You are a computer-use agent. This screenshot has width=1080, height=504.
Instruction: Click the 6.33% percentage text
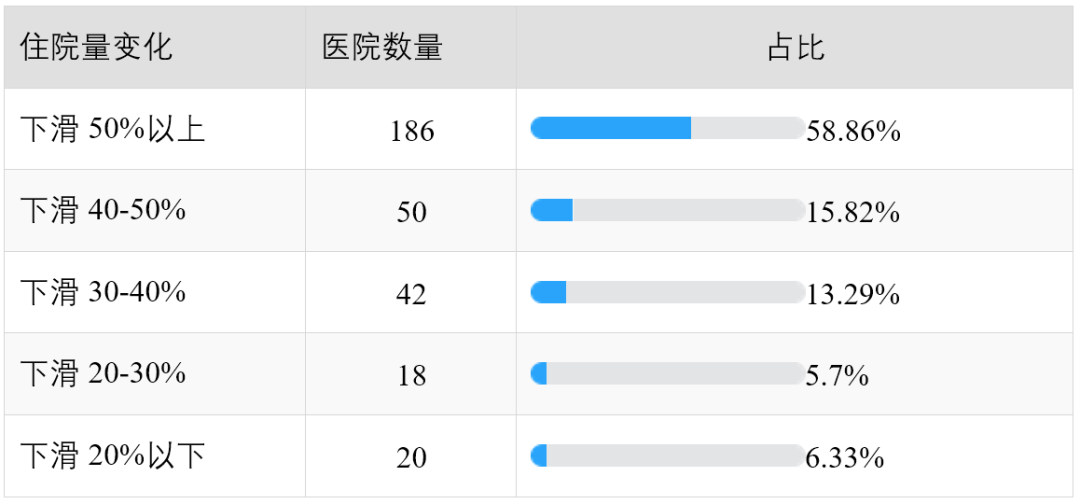(x=845, y=458)
